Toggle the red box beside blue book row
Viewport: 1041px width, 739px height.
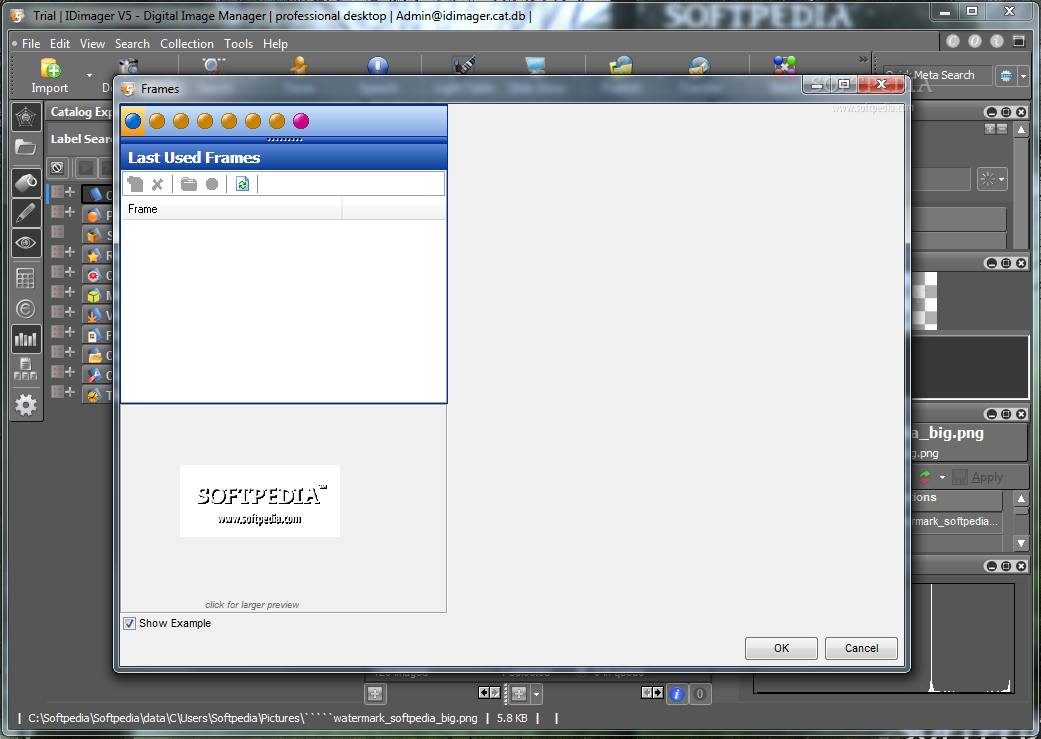coord(58,192)
